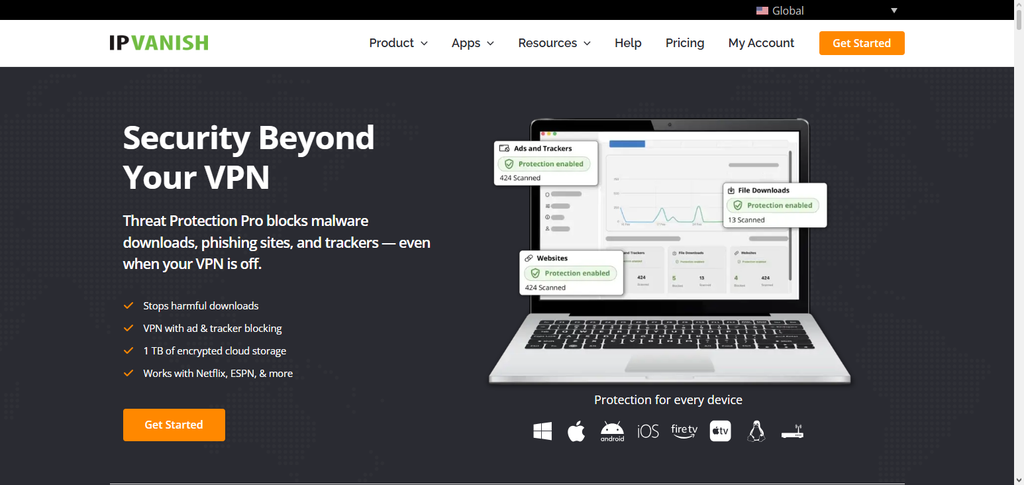Click the Security Beyond Your VPN heading
Image resolution: width=1024 pixels, height=485 pixels.
coord(249,157)
